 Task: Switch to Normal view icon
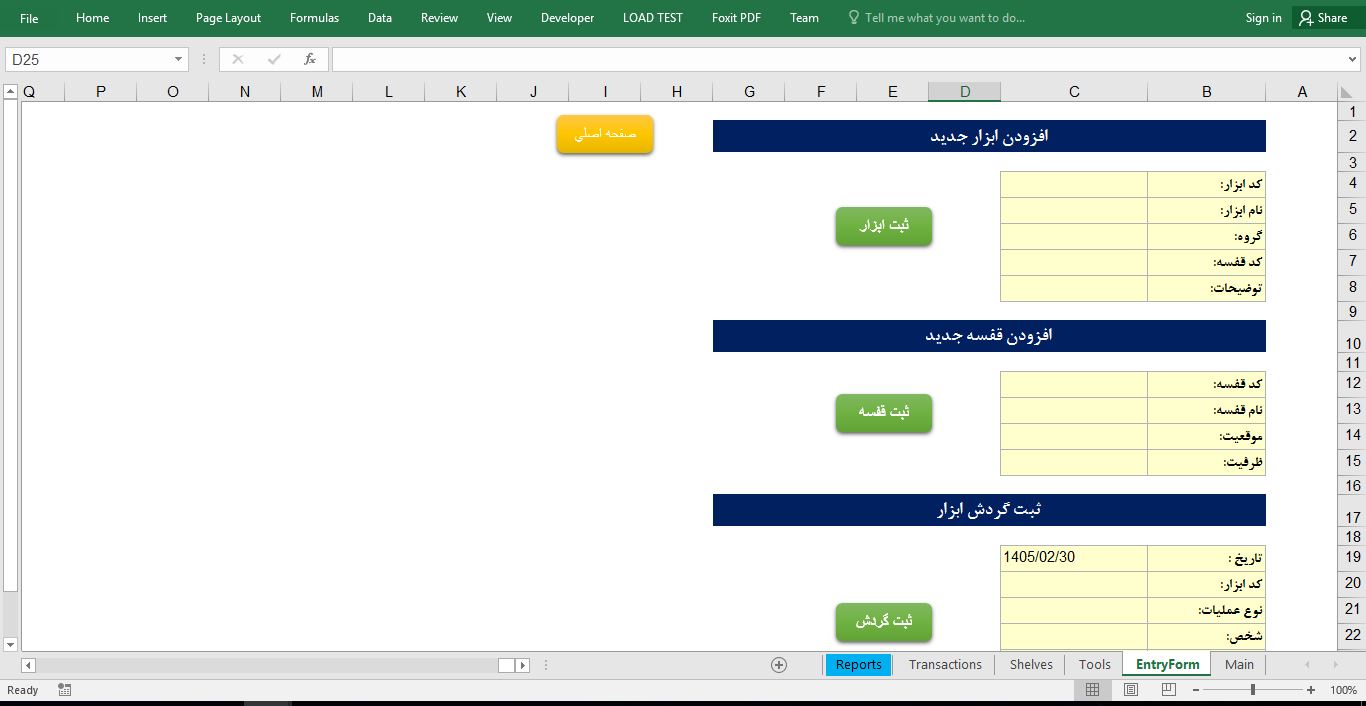click(x=1092, y=690)
